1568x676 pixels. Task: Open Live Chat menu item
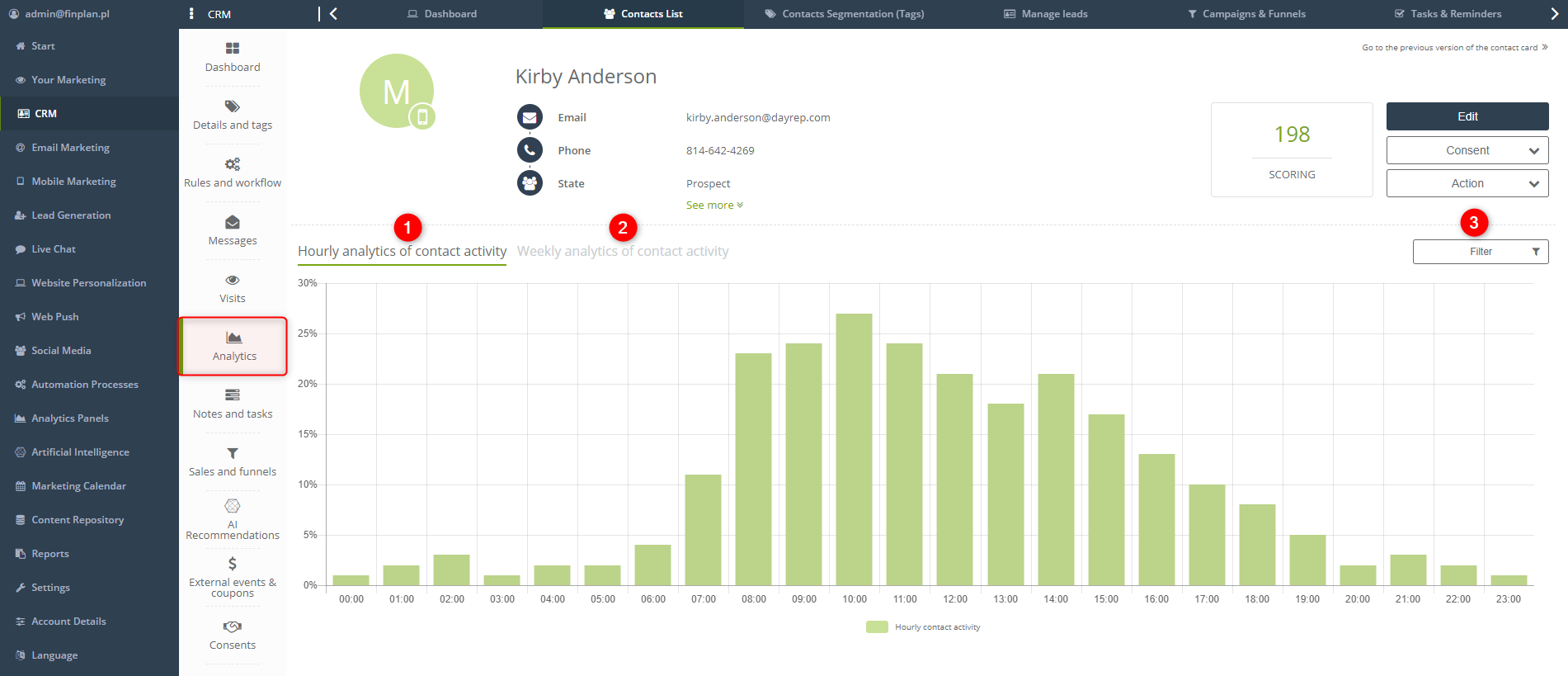coord(89,249)
